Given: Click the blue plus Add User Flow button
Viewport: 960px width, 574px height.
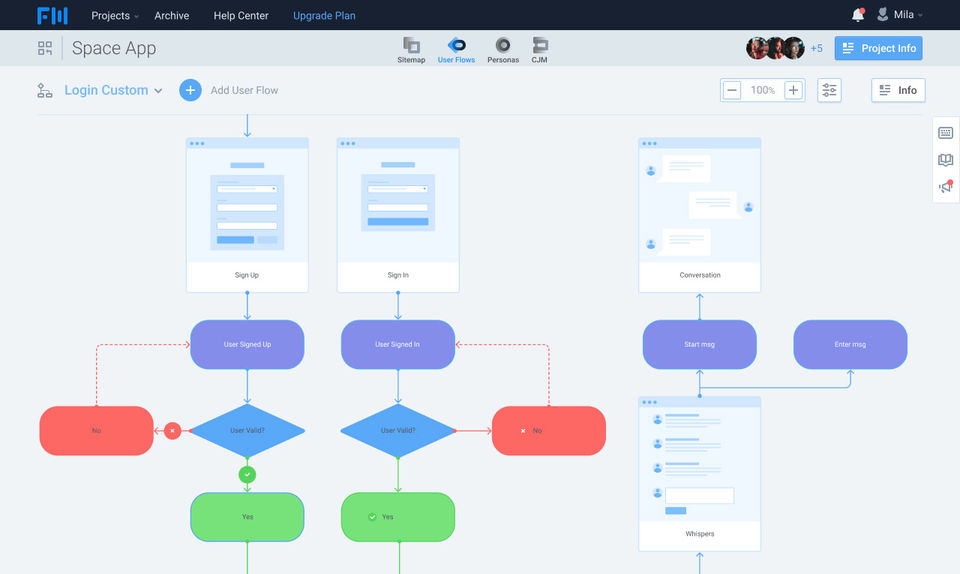Looking at the screenshot, I should tap(190, 91).
